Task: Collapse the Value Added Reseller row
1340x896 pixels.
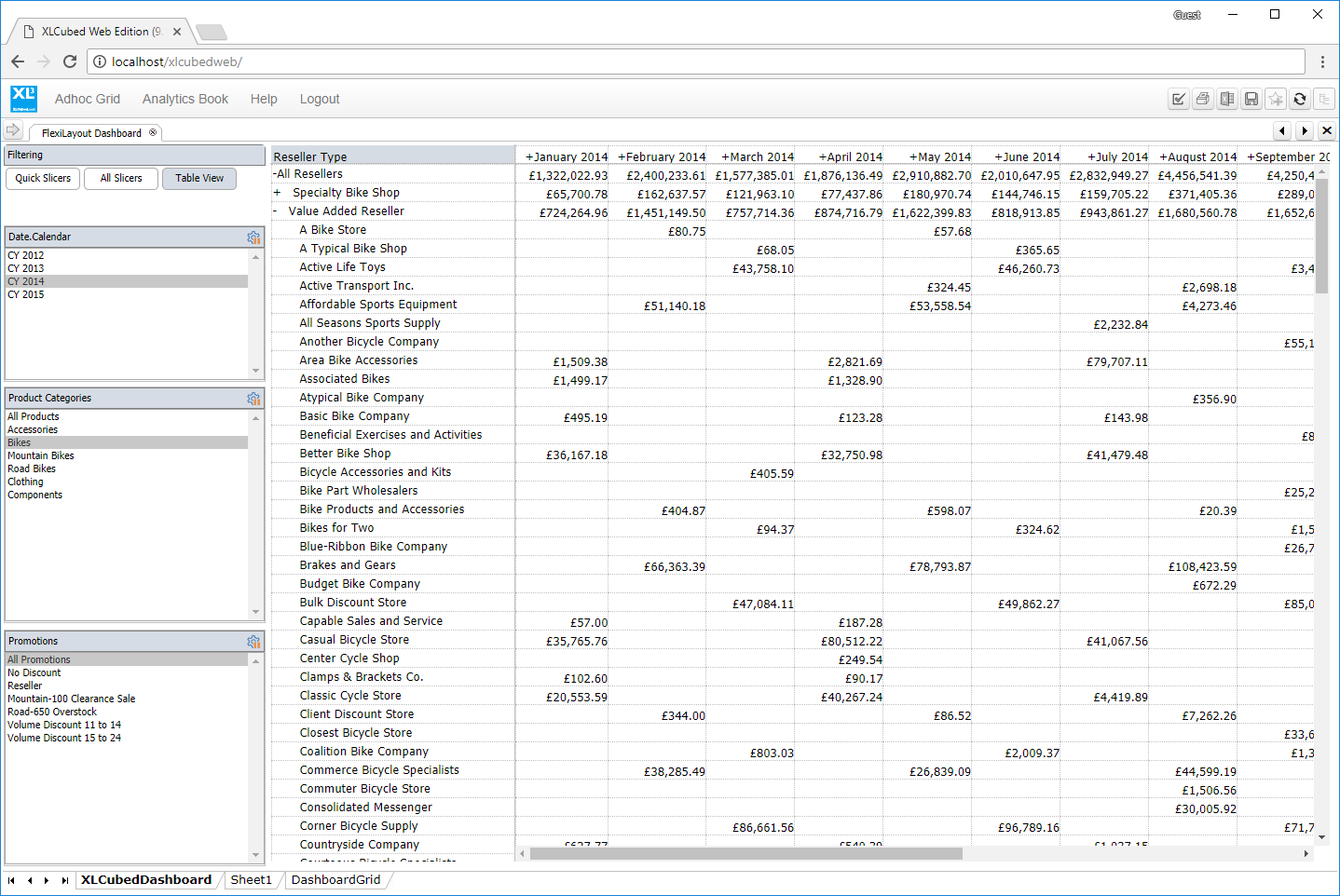Action: (276, 211)
